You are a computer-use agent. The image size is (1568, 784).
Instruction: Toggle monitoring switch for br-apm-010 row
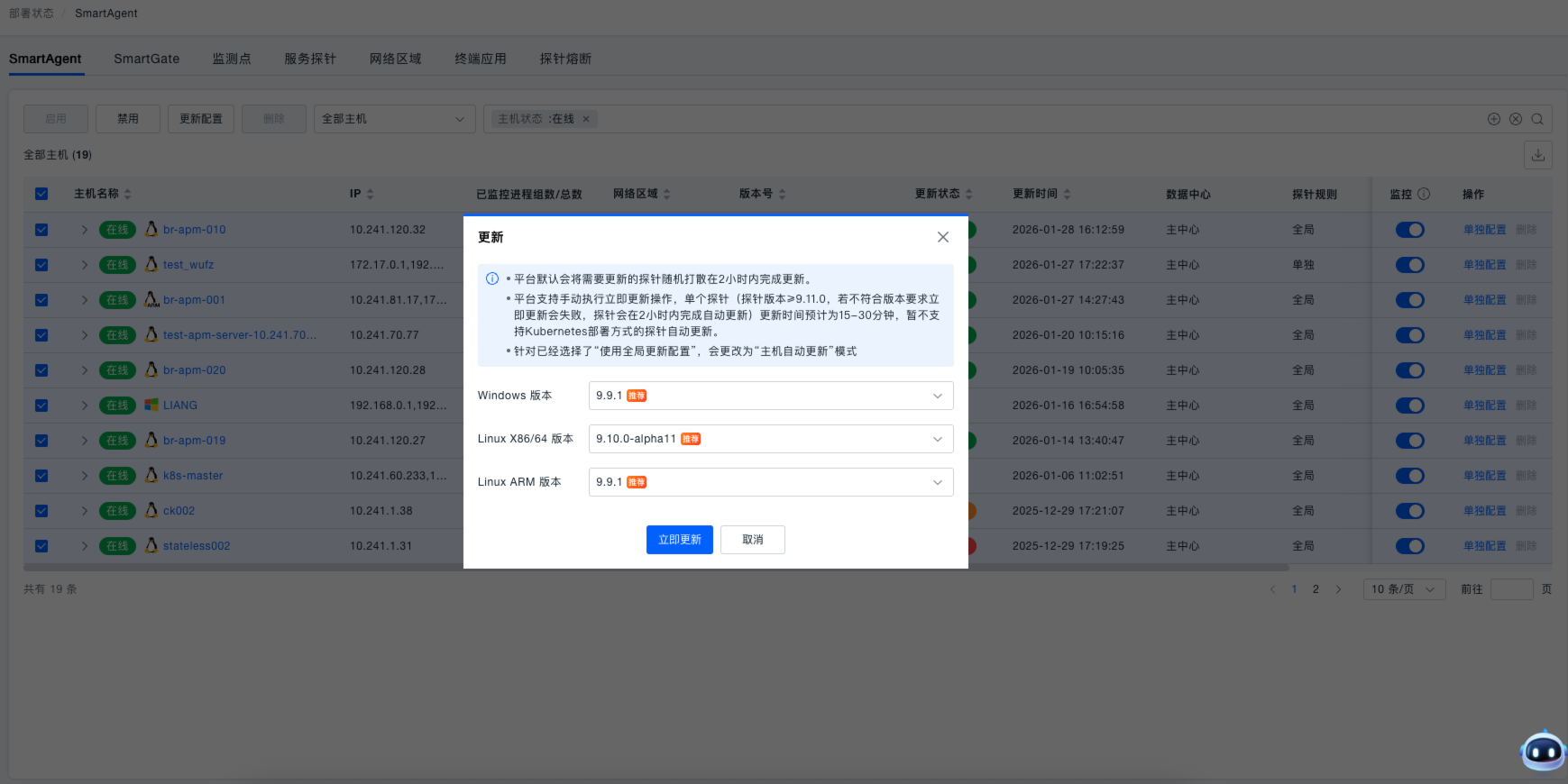(1409, 230)
